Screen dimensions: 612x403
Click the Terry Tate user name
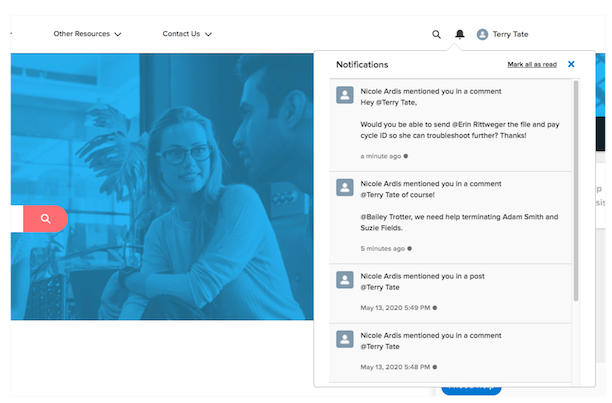pos(510,34)
